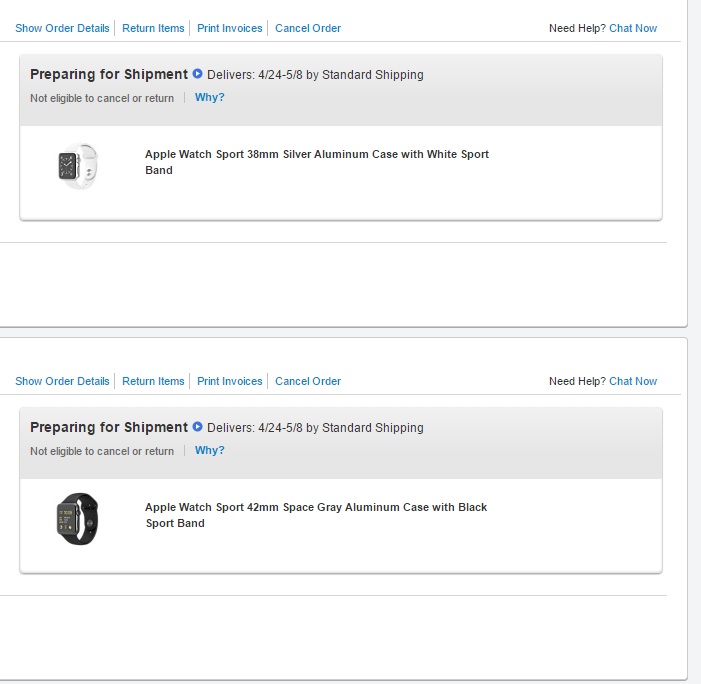Print Invoices for the first order

(229, 28)
